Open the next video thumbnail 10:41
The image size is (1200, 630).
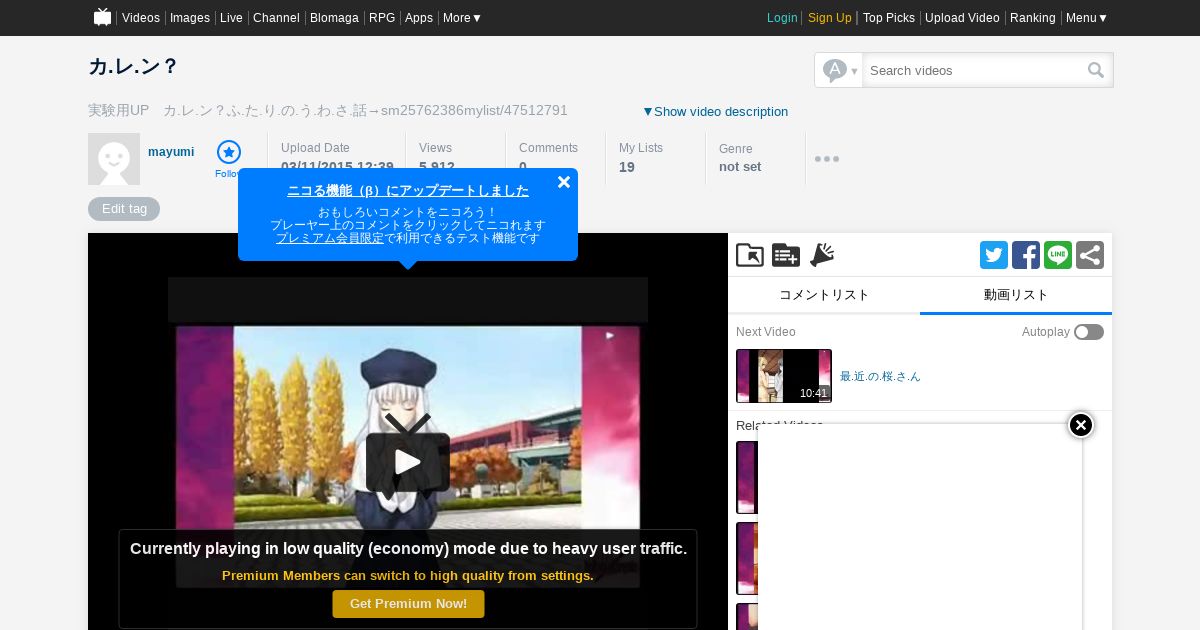[x=784, y=376]
